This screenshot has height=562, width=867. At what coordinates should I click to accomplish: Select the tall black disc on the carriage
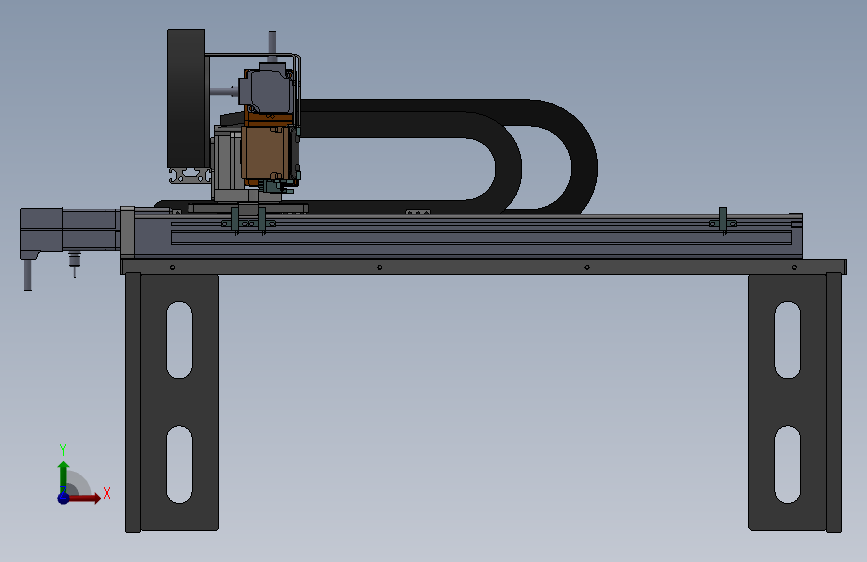click(x=186, y=98)
